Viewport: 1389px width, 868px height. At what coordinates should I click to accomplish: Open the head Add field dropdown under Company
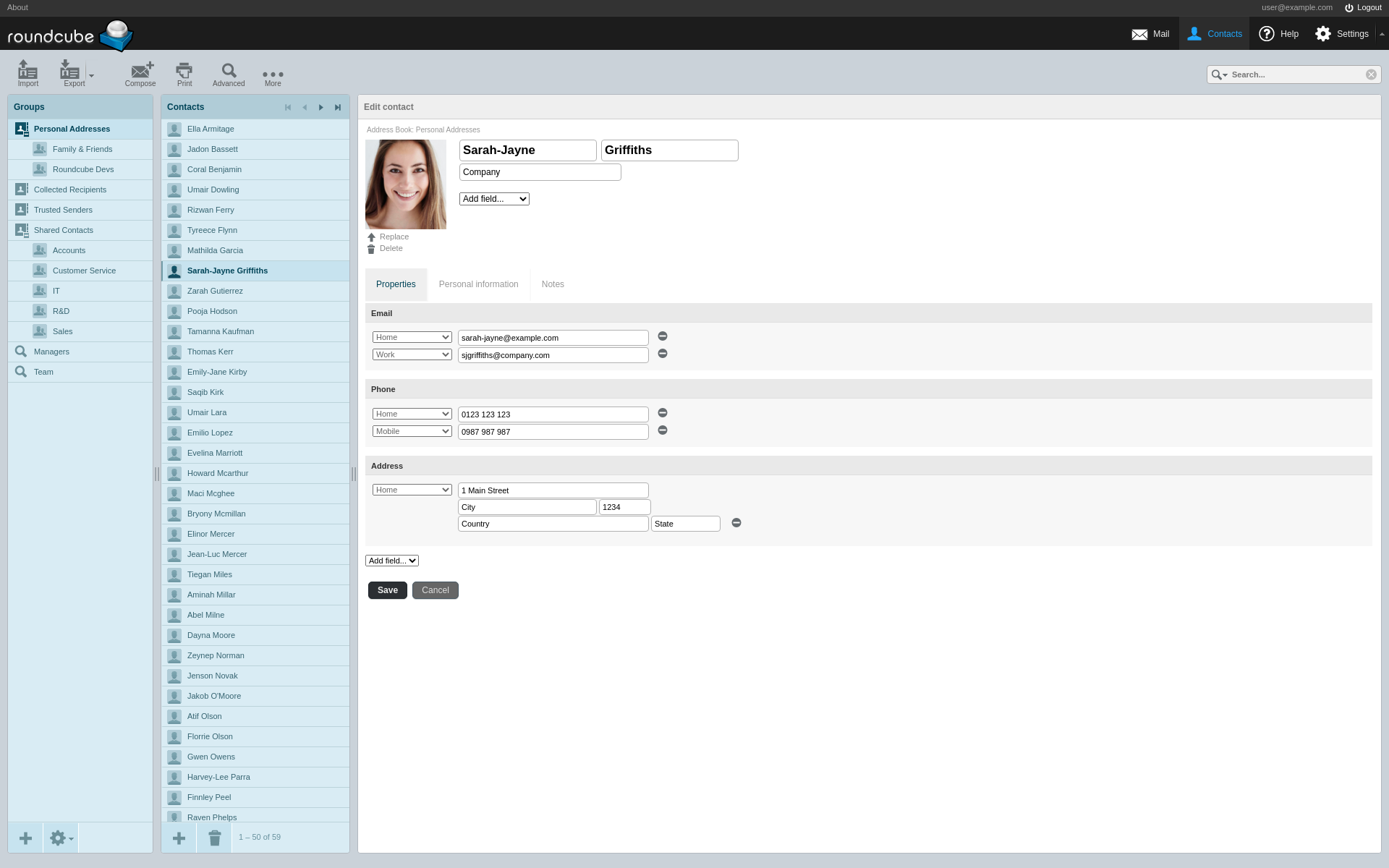tap(494, 199)
